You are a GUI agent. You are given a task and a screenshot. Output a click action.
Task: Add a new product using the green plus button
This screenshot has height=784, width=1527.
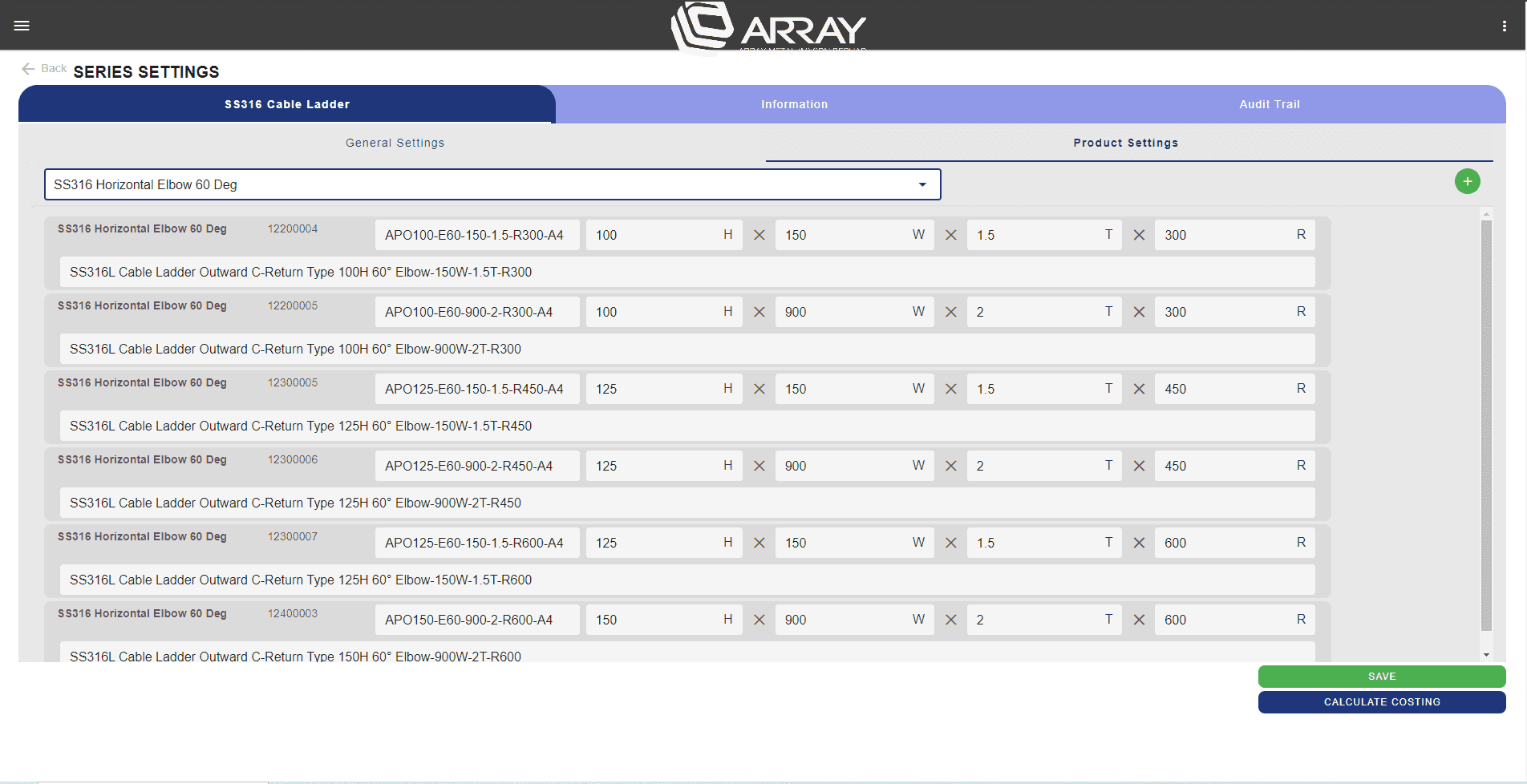pos(1468,181)
